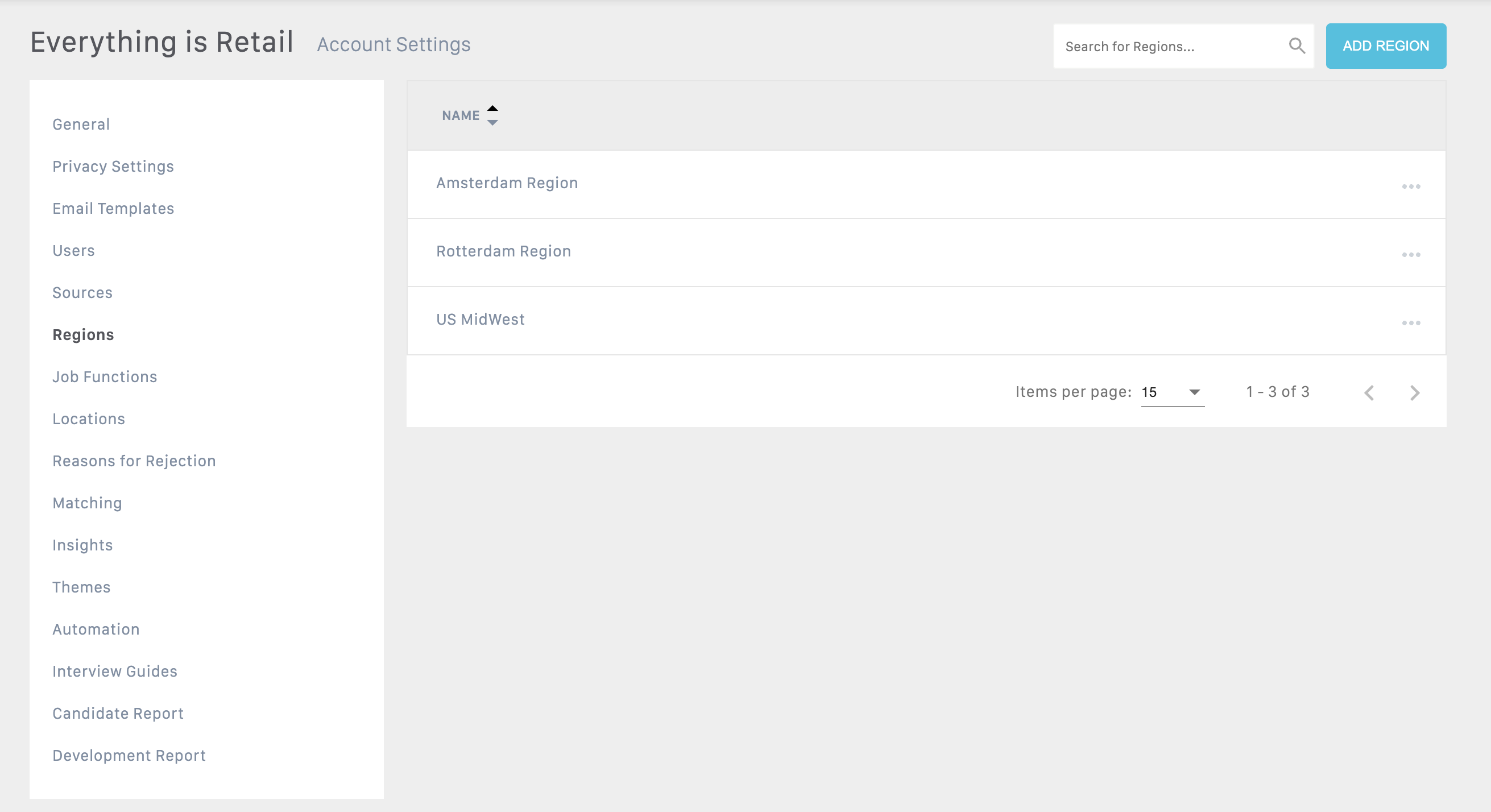Image resolution: width=1491 pixels, height=812 pixels.
Task: Go to the previous page arrow
Action: 1369,393
